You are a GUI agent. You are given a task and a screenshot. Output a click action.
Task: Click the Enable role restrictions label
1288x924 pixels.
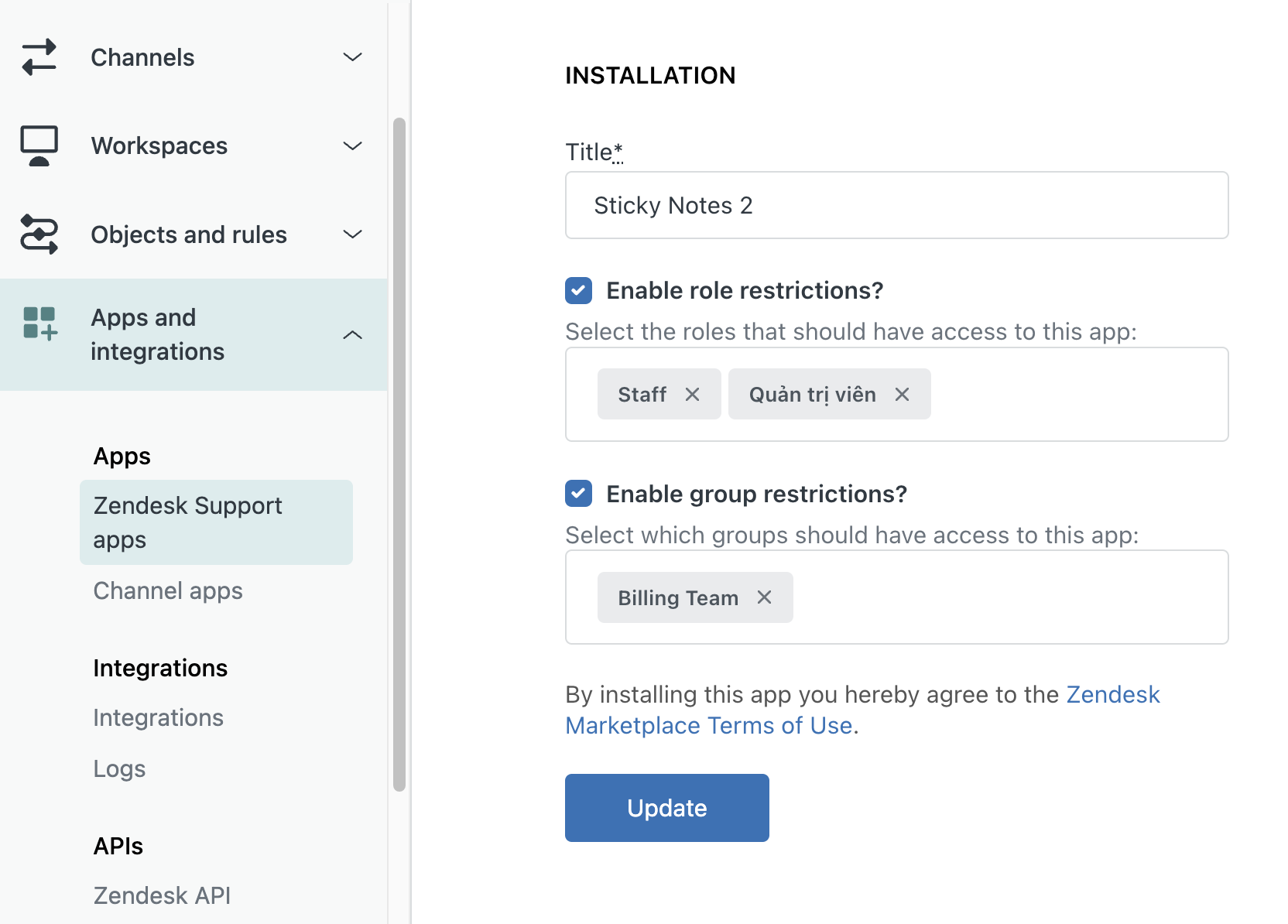745,291
